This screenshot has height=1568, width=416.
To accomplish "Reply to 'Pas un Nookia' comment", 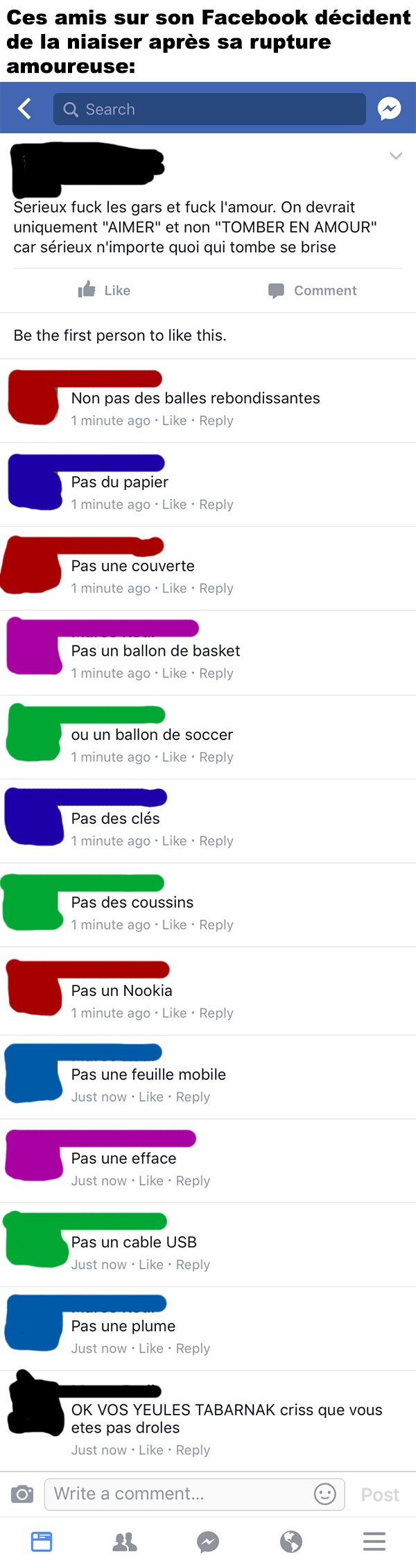I will (216, 1013).
